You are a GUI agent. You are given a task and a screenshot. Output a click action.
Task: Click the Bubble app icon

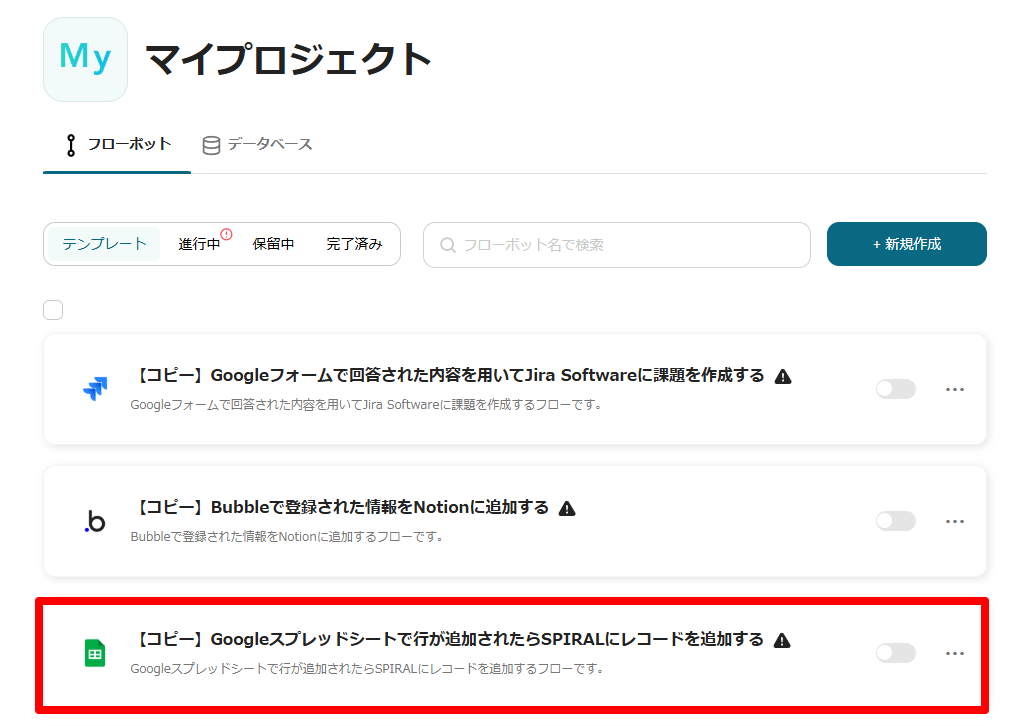95,521
